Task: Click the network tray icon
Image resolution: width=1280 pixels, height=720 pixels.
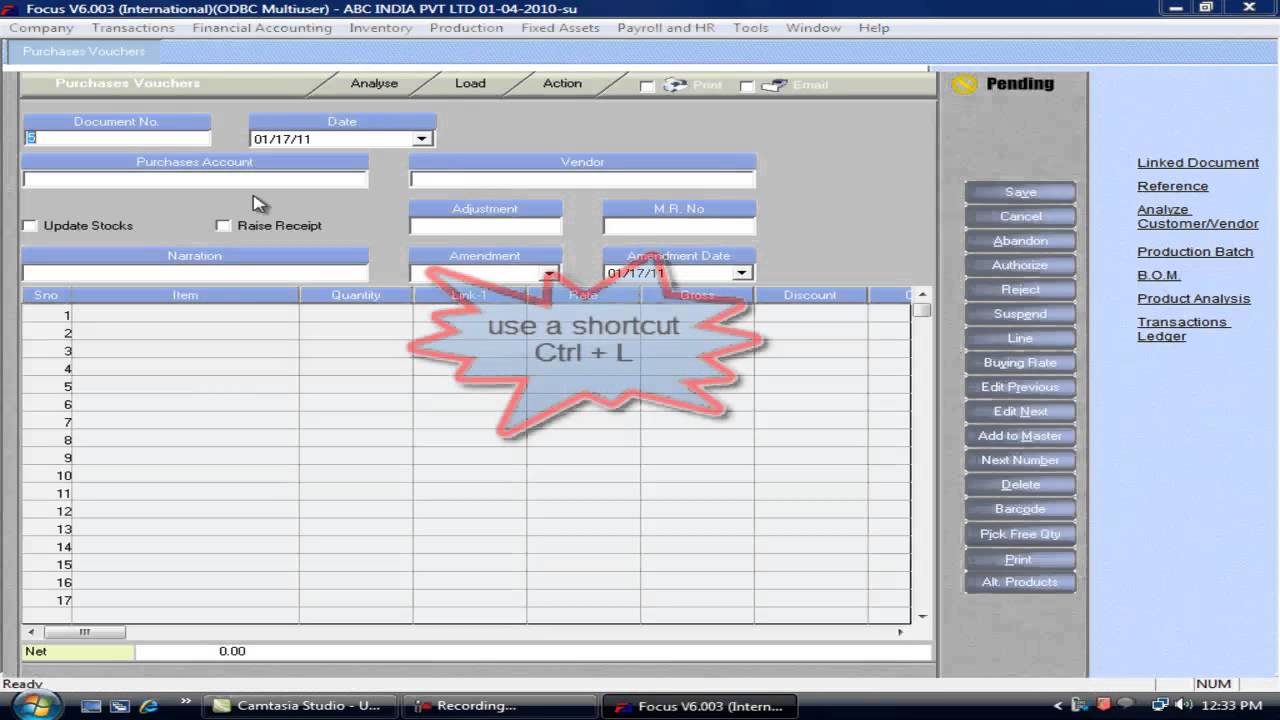Action: pos(1160,705)
